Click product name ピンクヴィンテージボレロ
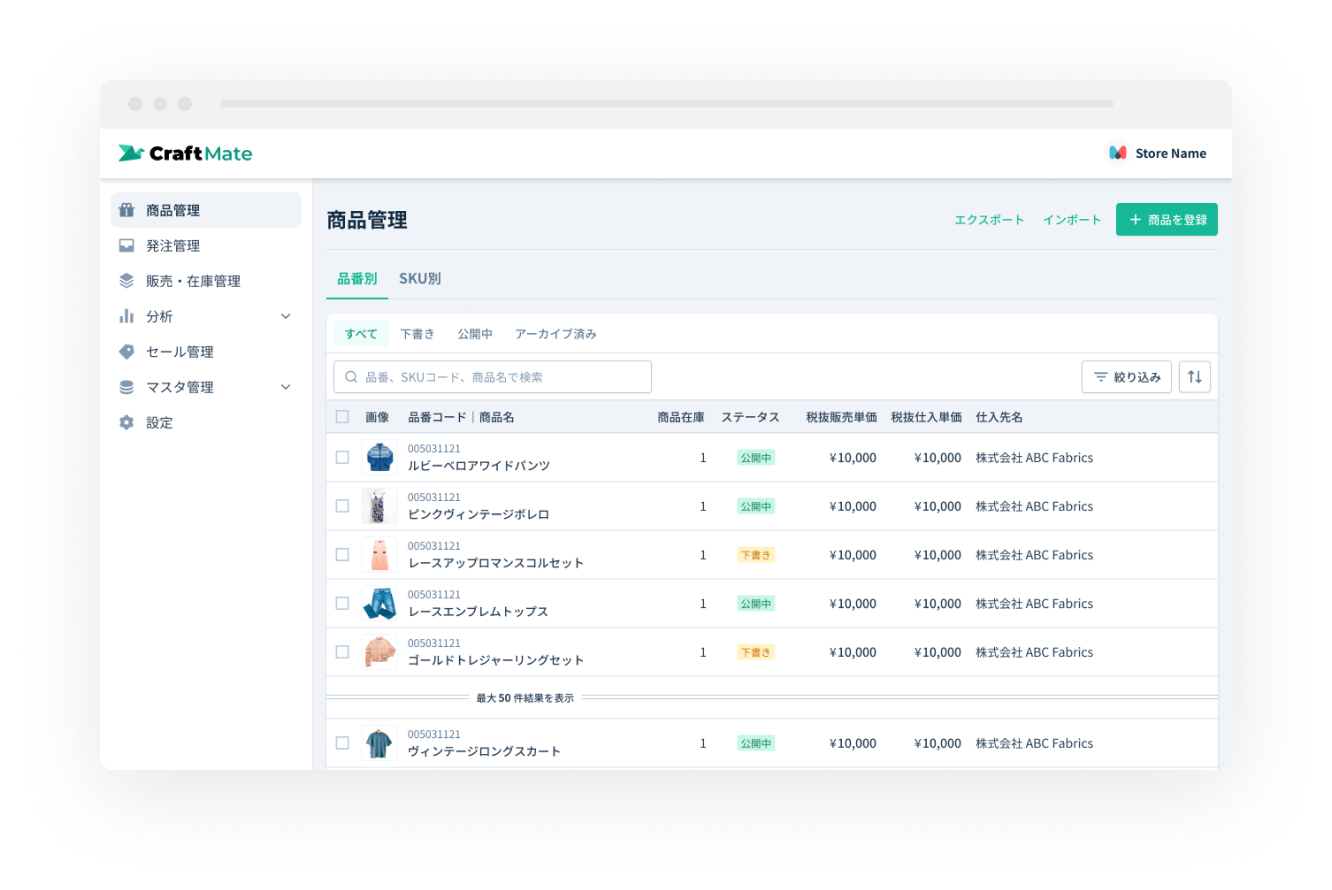This screenshot has height=890, width=1332. point(479,514)
